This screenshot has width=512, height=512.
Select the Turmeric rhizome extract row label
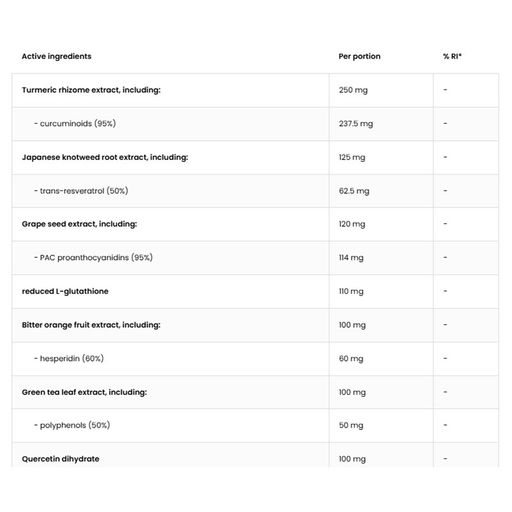tap(91, 90)
